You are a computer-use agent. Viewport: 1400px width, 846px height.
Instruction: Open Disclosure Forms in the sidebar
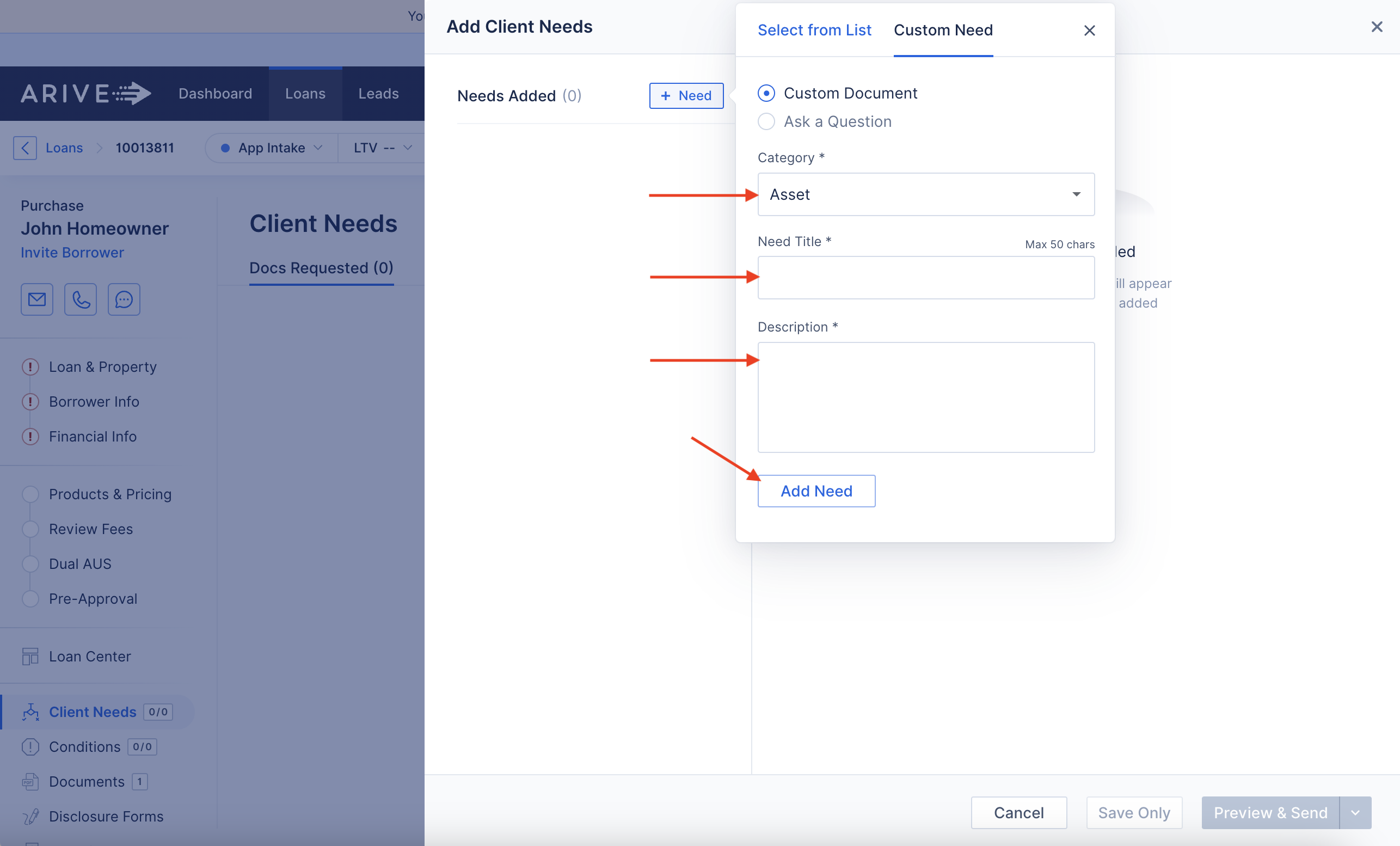pyautogui.click(x=106, y=816)
